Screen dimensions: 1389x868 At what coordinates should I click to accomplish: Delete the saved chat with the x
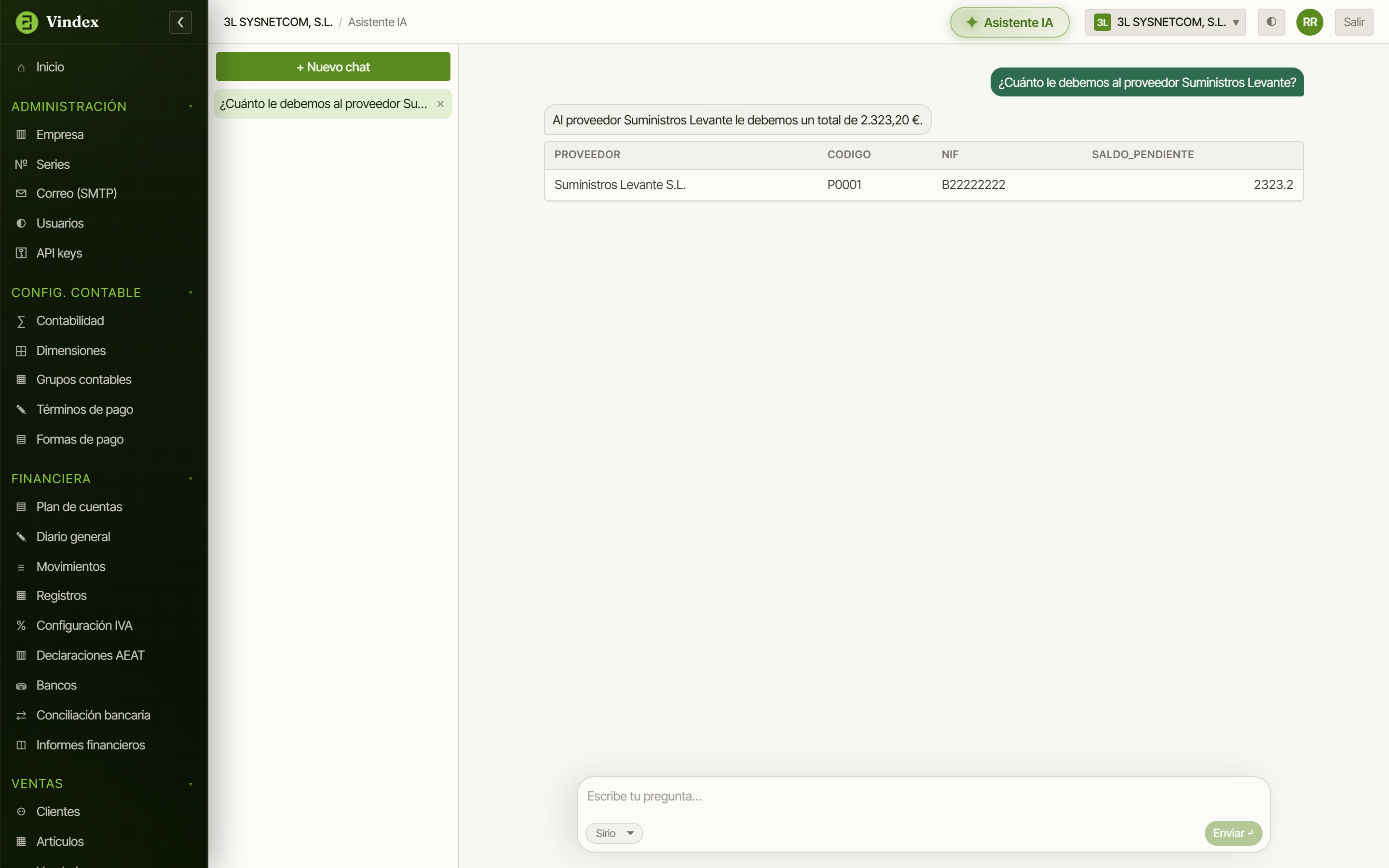point(440,104)
